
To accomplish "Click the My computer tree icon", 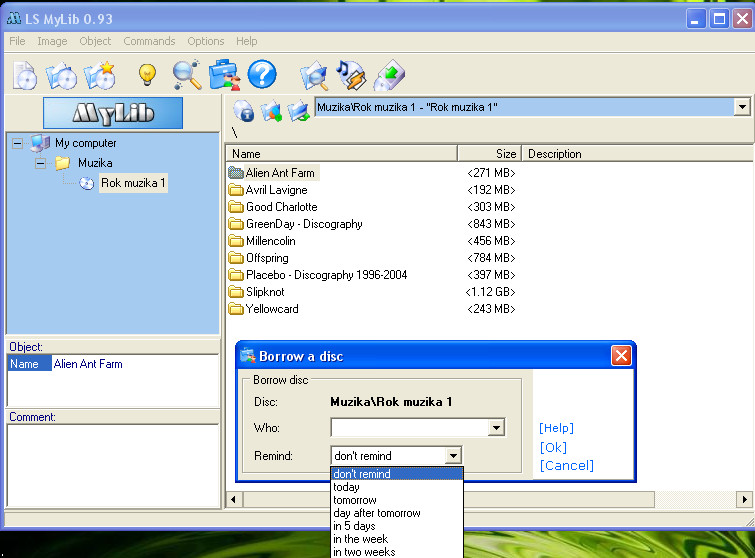I will (x=40, y=143).
